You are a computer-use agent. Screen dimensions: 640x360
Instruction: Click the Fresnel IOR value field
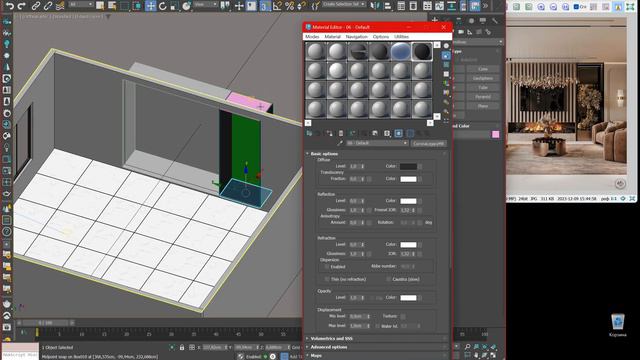(x=405, y=210)
